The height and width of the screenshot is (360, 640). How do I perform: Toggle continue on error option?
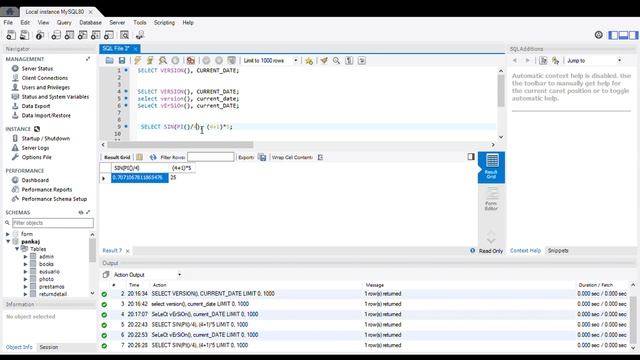[x=191, y=60]
